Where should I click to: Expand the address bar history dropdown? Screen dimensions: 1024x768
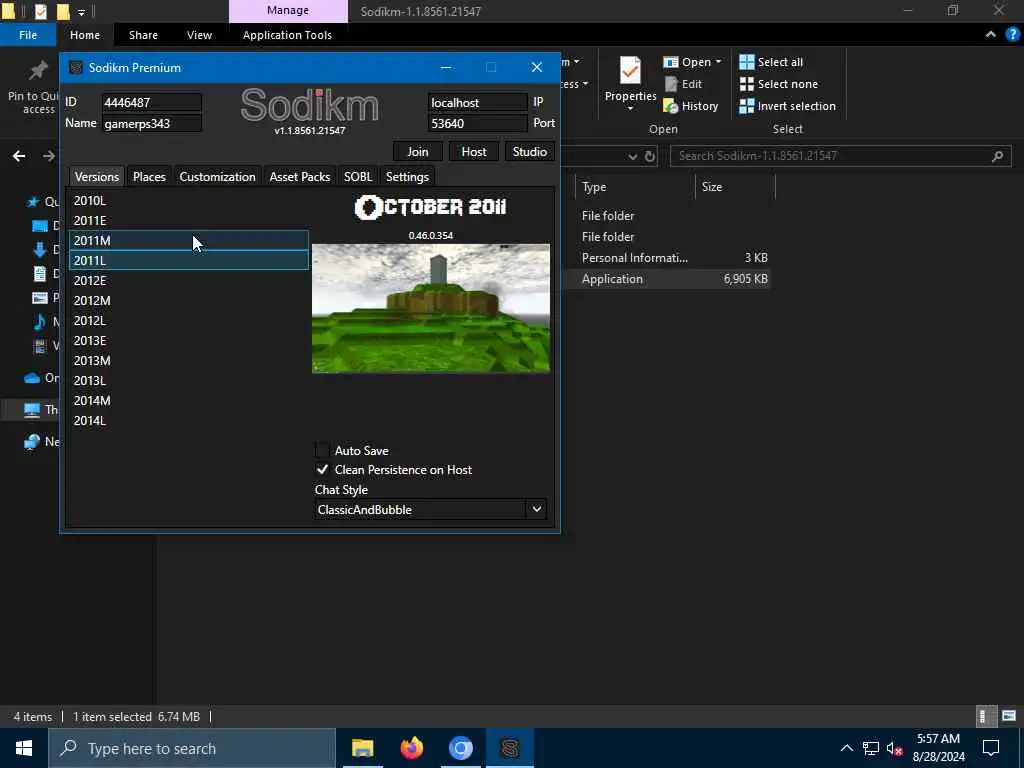click(632, 156)
